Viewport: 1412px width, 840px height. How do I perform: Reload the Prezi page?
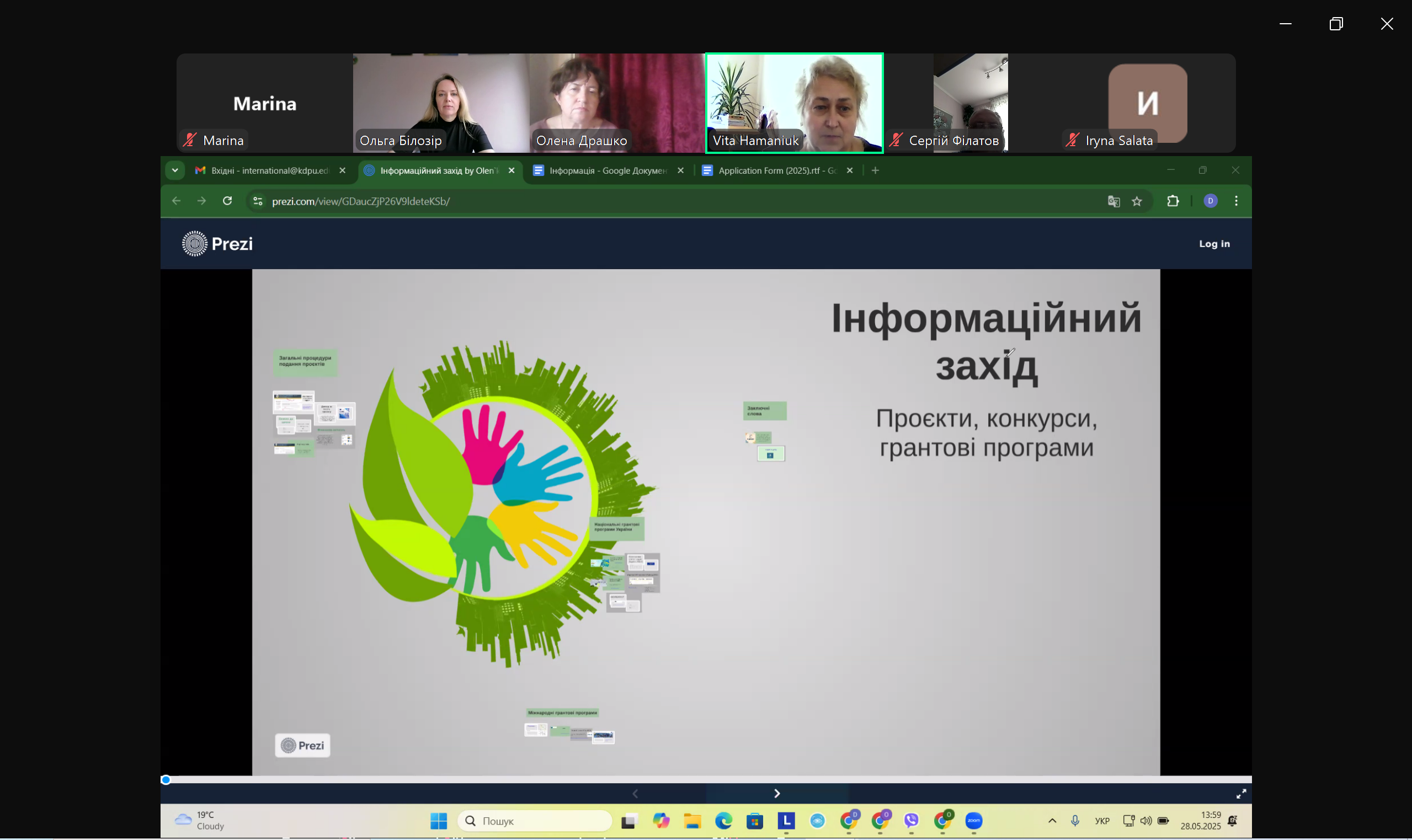pos(227,201)
